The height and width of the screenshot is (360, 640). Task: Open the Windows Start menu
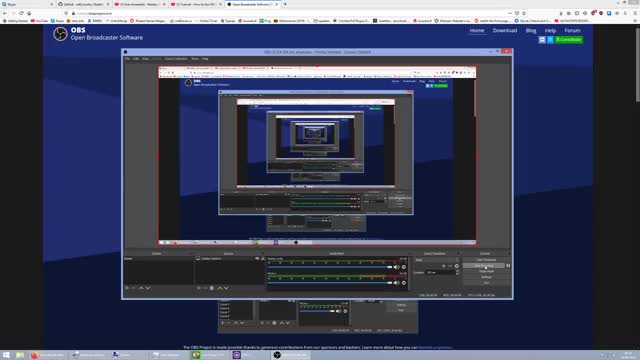[6, 355]
